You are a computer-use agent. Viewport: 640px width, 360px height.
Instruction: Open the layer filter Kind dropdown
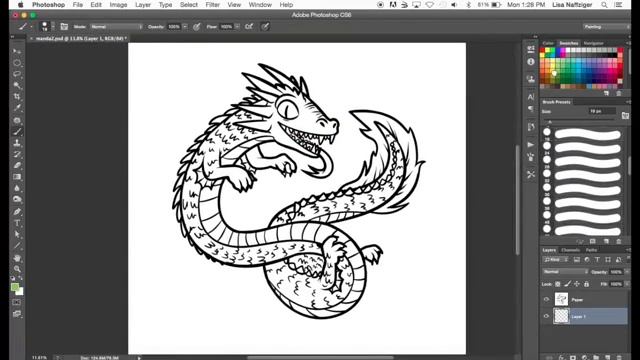[x=556, y=260]
